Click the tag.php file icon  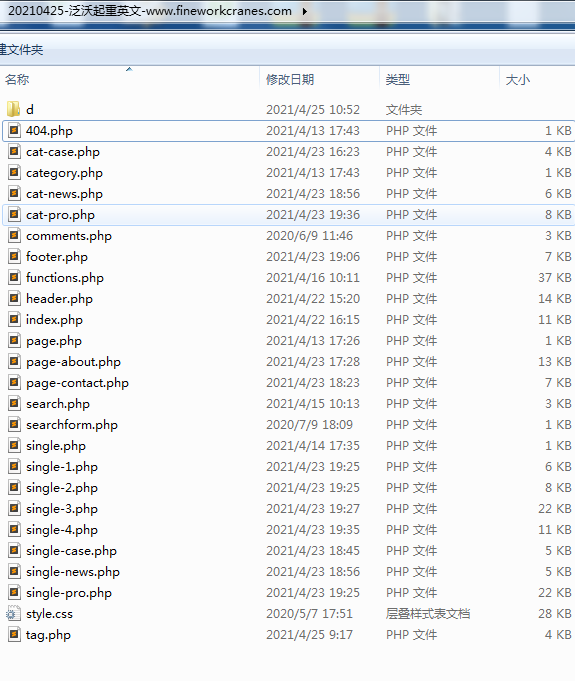tap(14, 635)
